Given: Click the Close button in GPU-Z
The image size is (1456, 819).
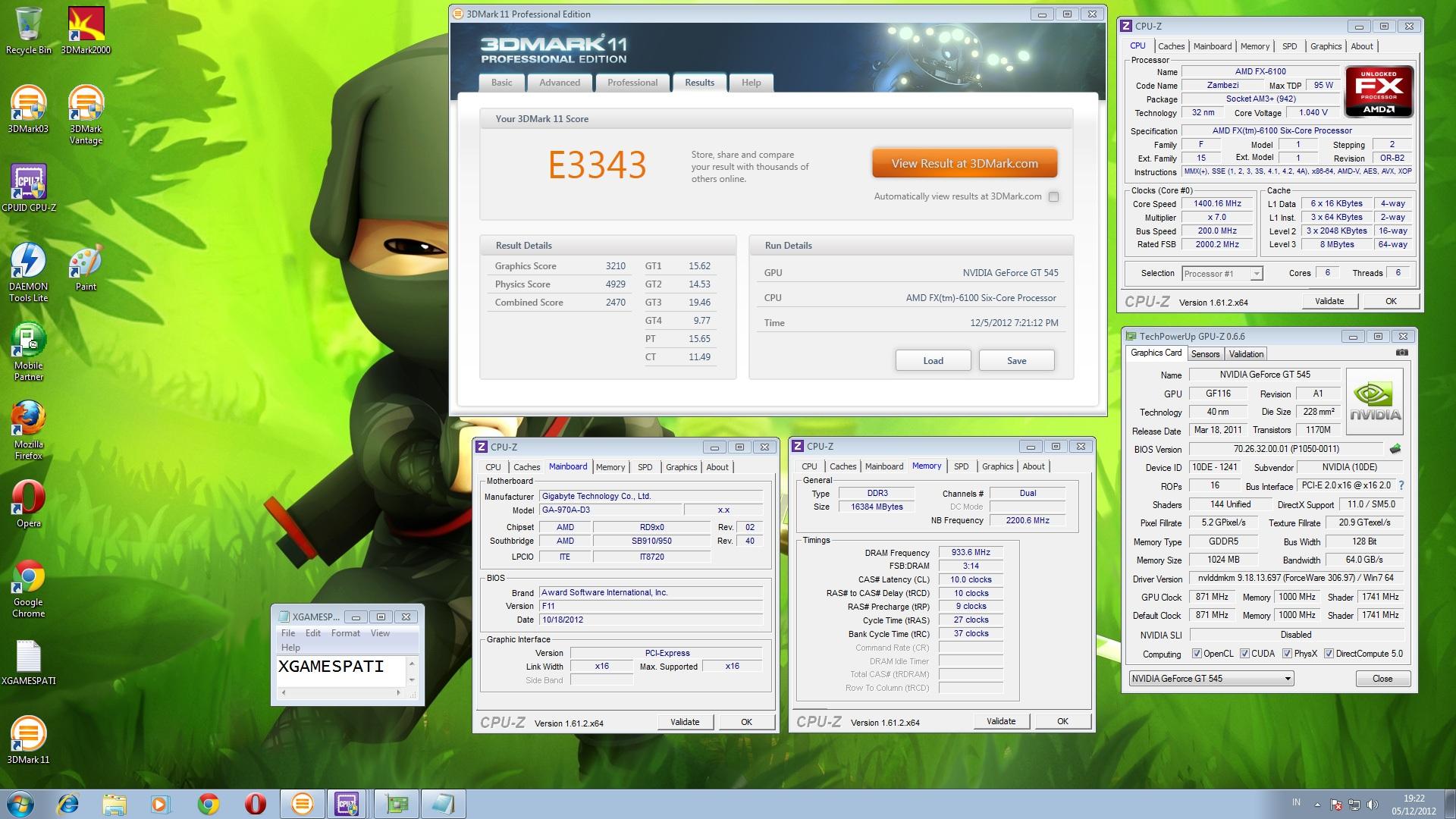Looking at the screenshot, I should [1382, 679].
